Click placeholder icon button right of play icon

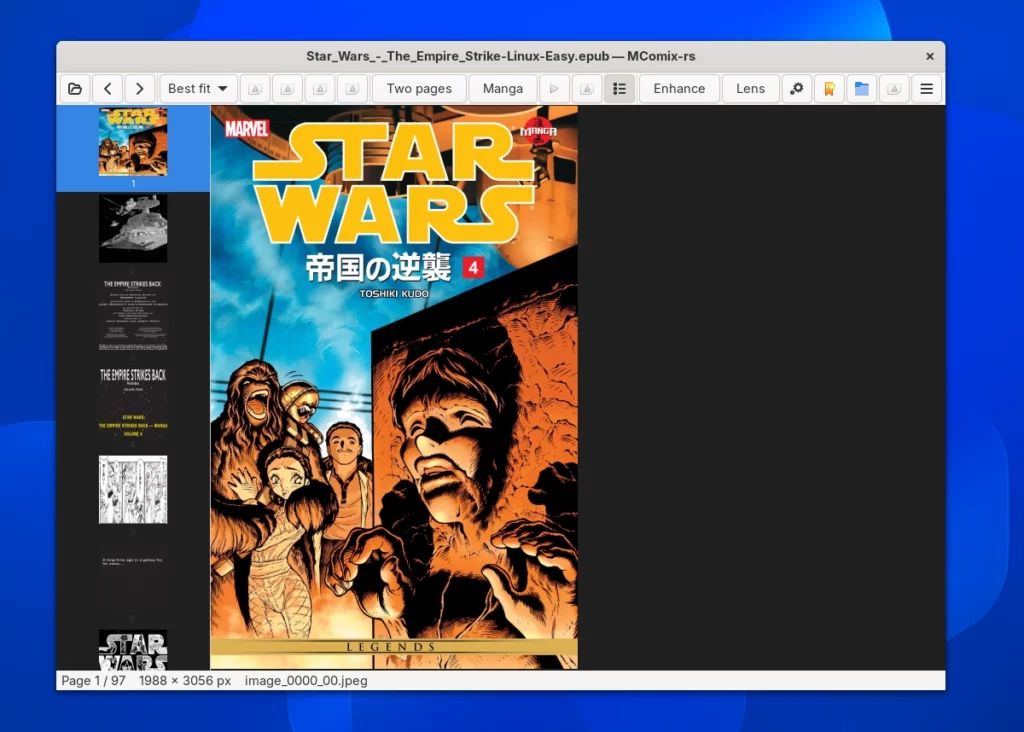[587, 89]
